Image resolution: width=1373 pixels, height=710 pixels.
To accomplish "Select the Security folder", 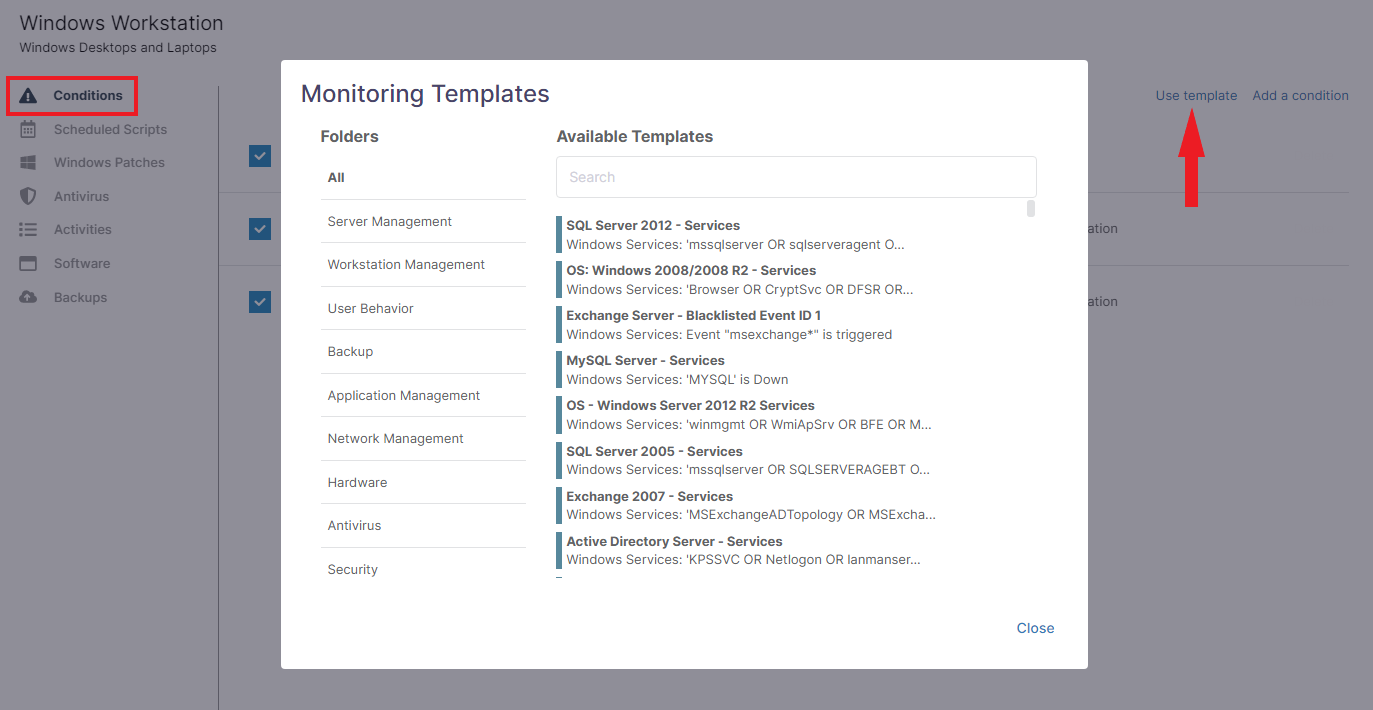I will pos(352,569).
